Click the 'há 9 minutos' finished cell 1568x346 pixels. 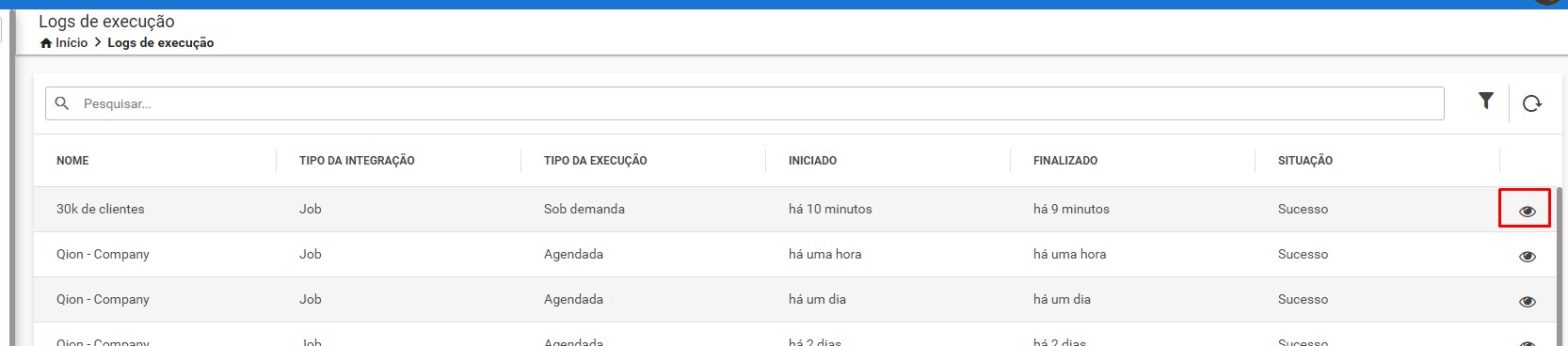pyautogui.click(x=1071, y=209)
